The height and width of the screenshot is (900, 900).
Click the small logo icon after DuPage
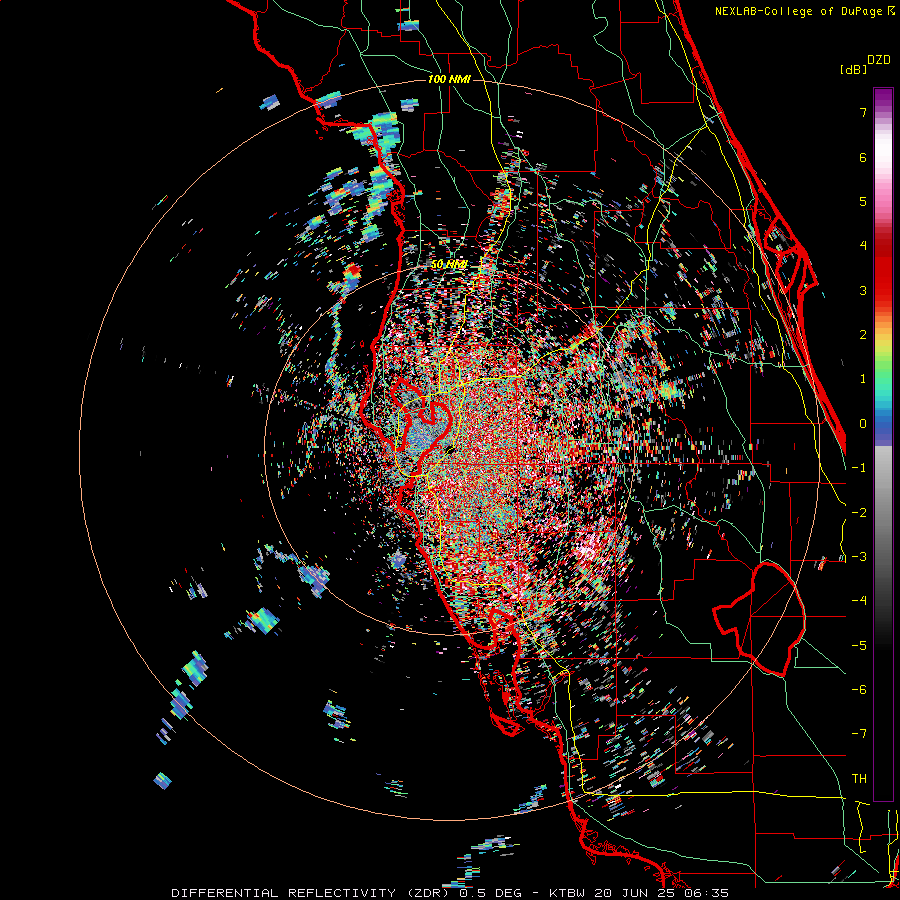click(891, 11)
